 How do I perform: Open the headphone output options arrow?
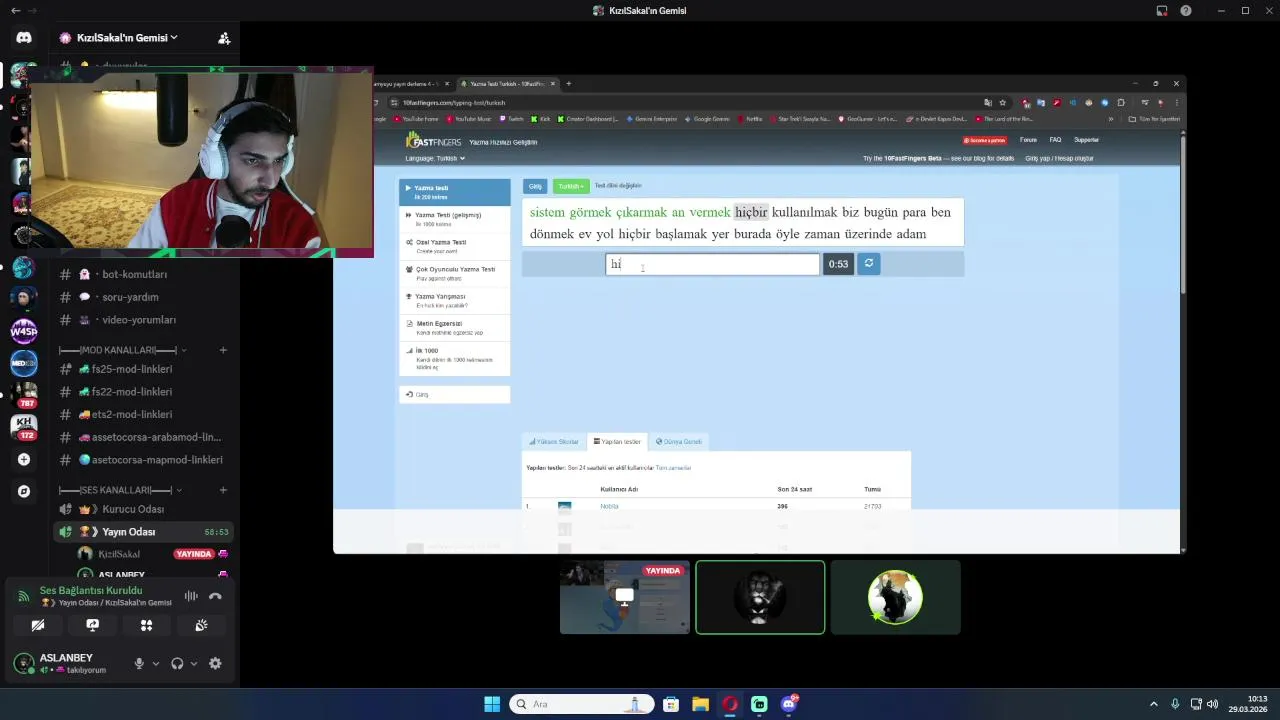coord(193,663)
